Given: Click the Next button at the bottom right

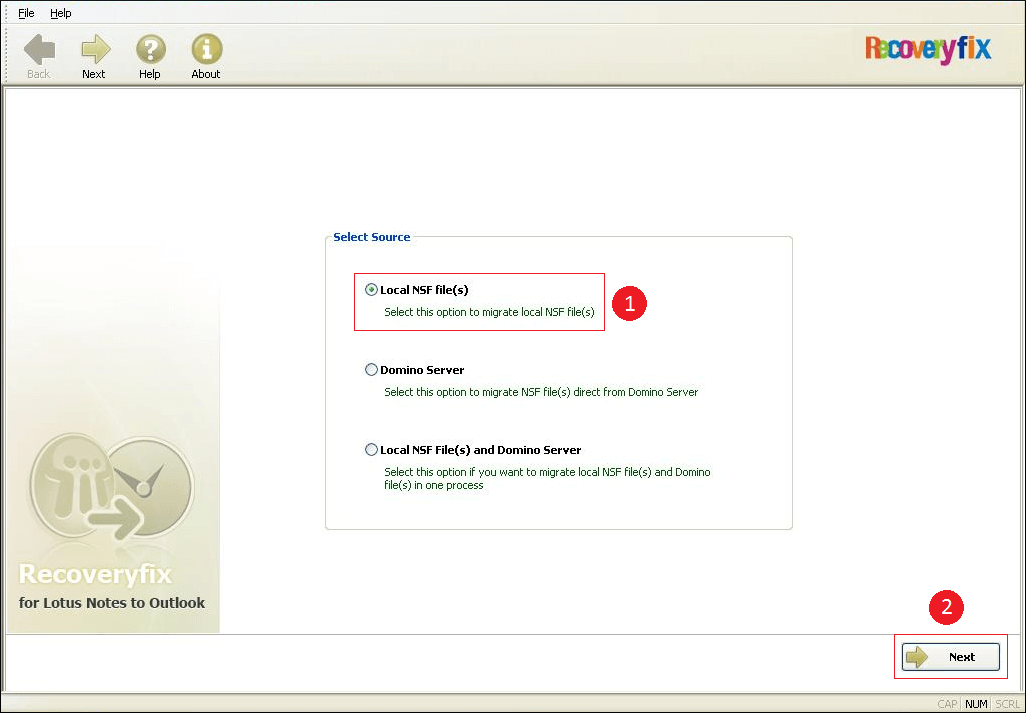Looking at the screenshot, I should [x=951, y=657].
